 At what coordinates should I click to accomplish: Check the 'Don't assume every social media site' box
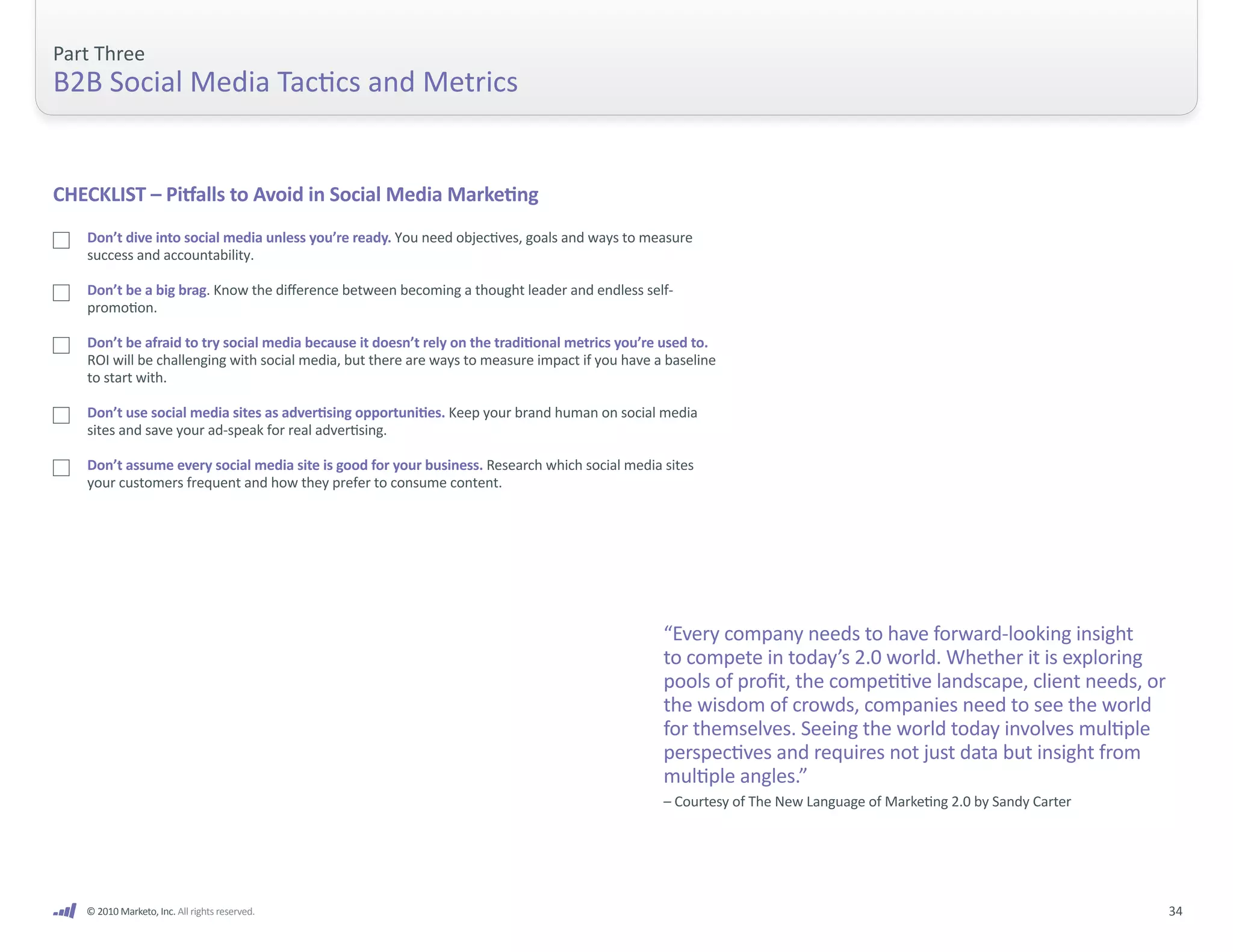pos(61,468)
